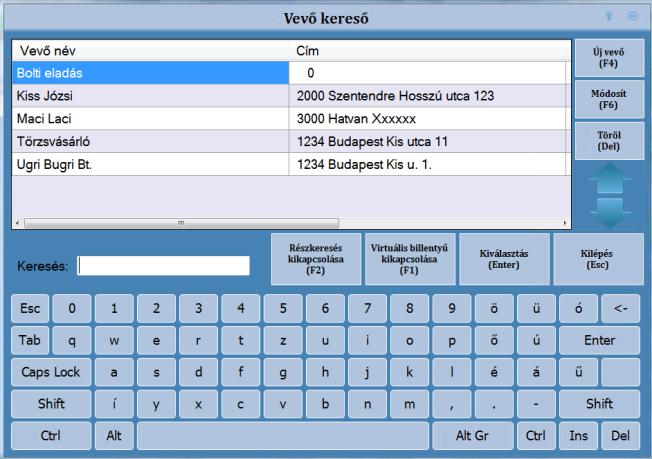Tap the virtual Del key
The width and height of the screenshot is (652, 459).
click(x=620, y=436)
